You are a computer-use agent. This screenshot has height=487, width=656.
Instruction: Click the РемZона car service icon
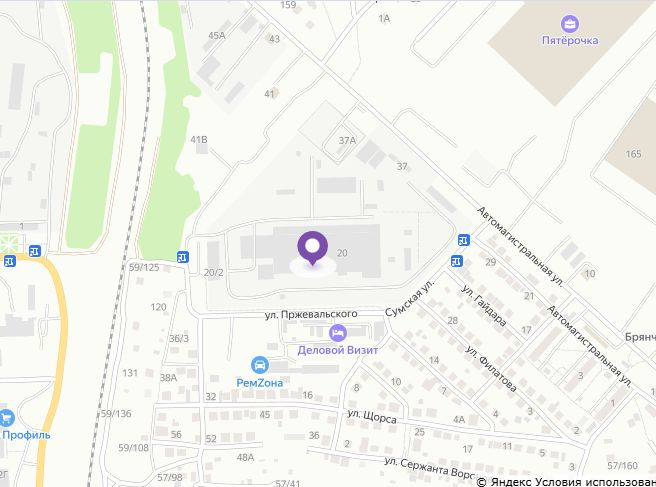click(x=260, y=365)
